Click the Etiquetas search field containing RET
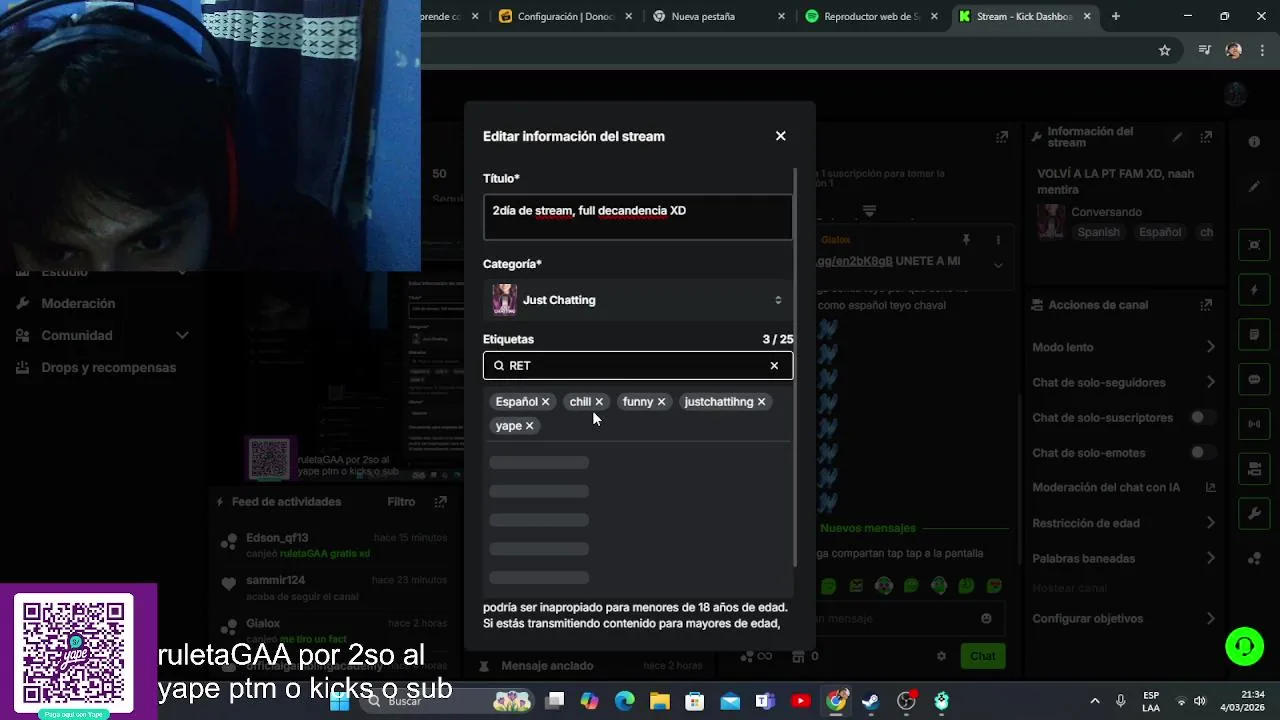Screen dimensions: 1280x720 [x=638, y=366]
